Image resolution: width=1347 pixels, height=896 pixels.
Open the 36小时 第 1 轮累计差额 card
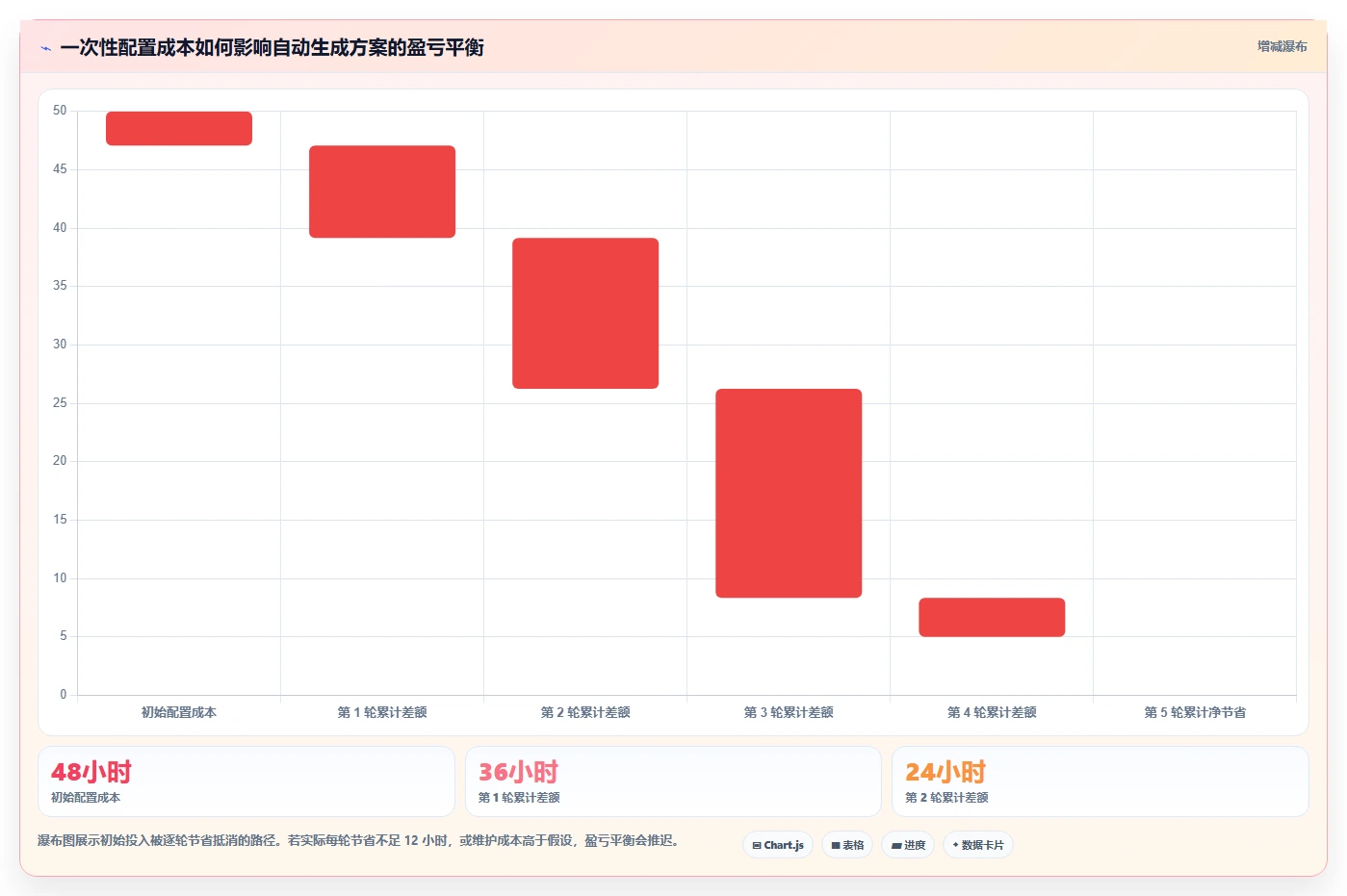tap(673, 781)
